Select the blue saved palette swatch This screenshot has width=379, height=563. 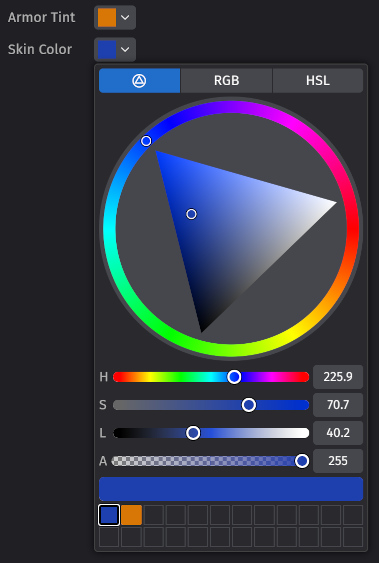click(x=109, y=515)
